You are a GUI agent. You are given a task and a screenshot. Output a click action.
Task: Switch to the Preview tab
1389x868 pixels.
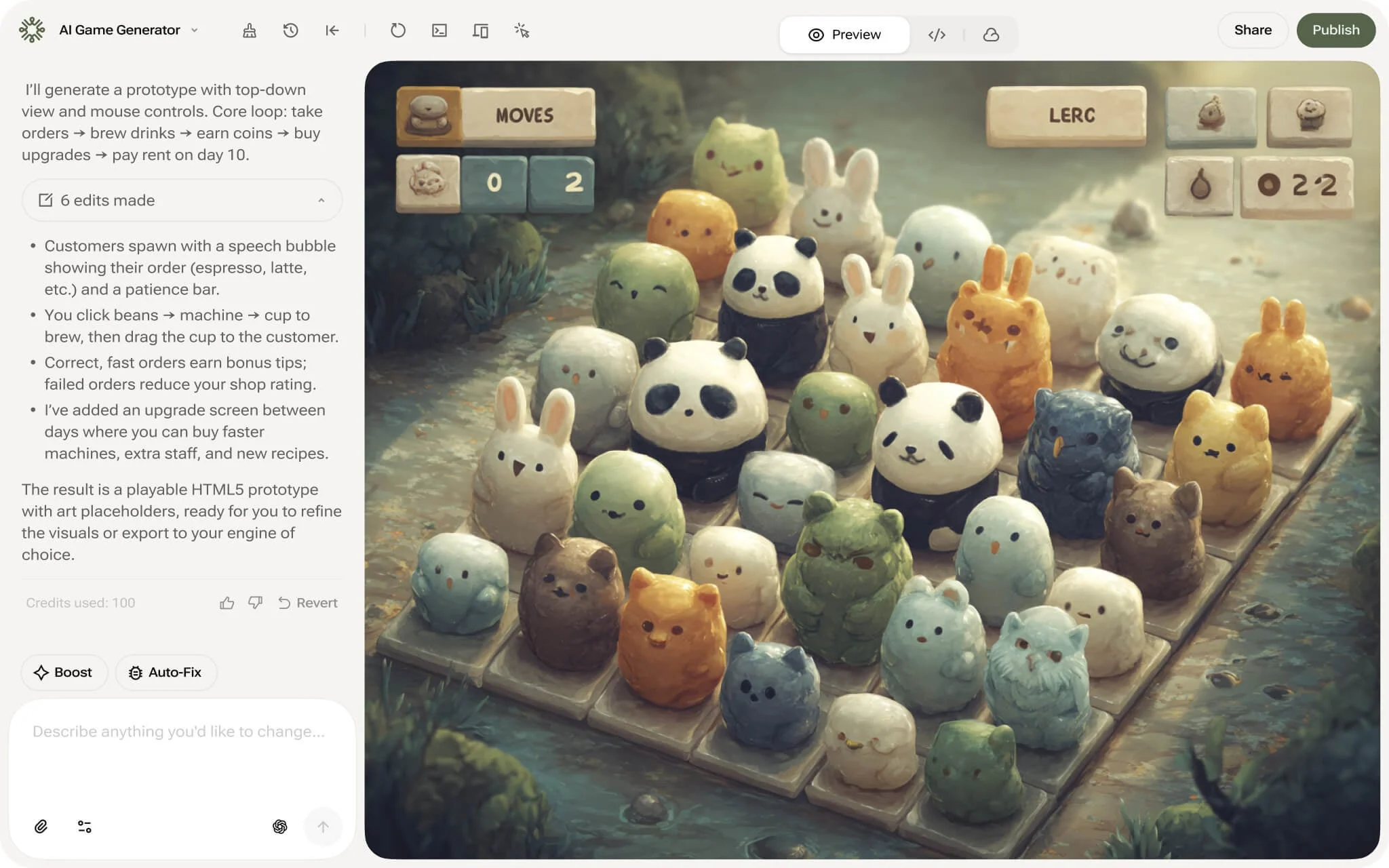844,35
